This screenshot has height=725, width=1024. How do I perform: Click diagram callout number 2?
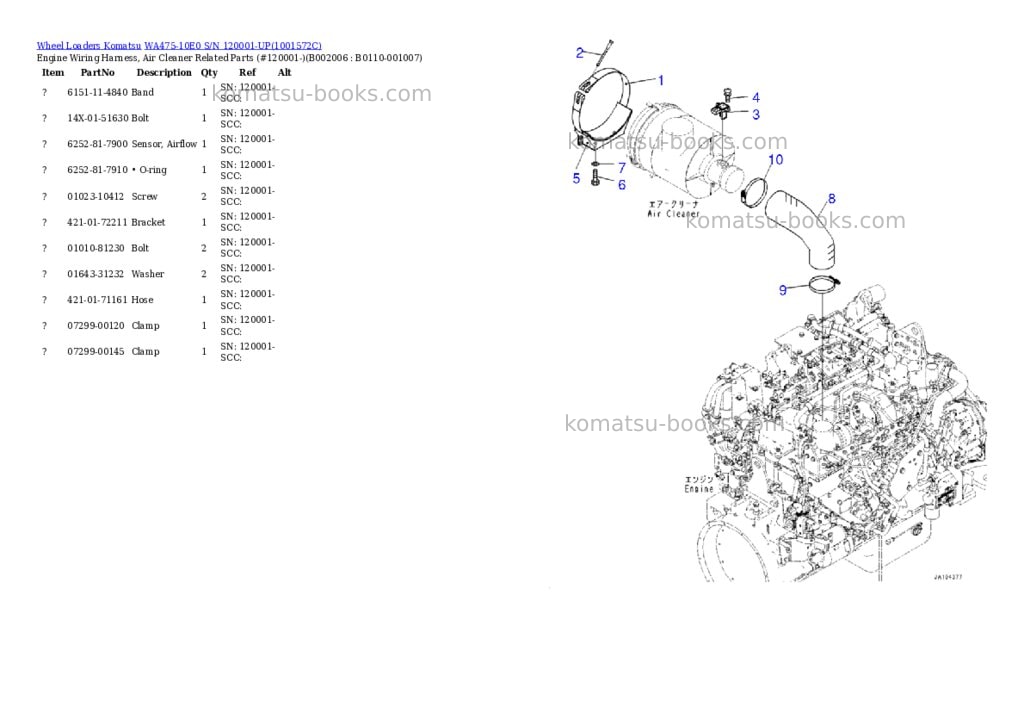click(x=579, y=52)
